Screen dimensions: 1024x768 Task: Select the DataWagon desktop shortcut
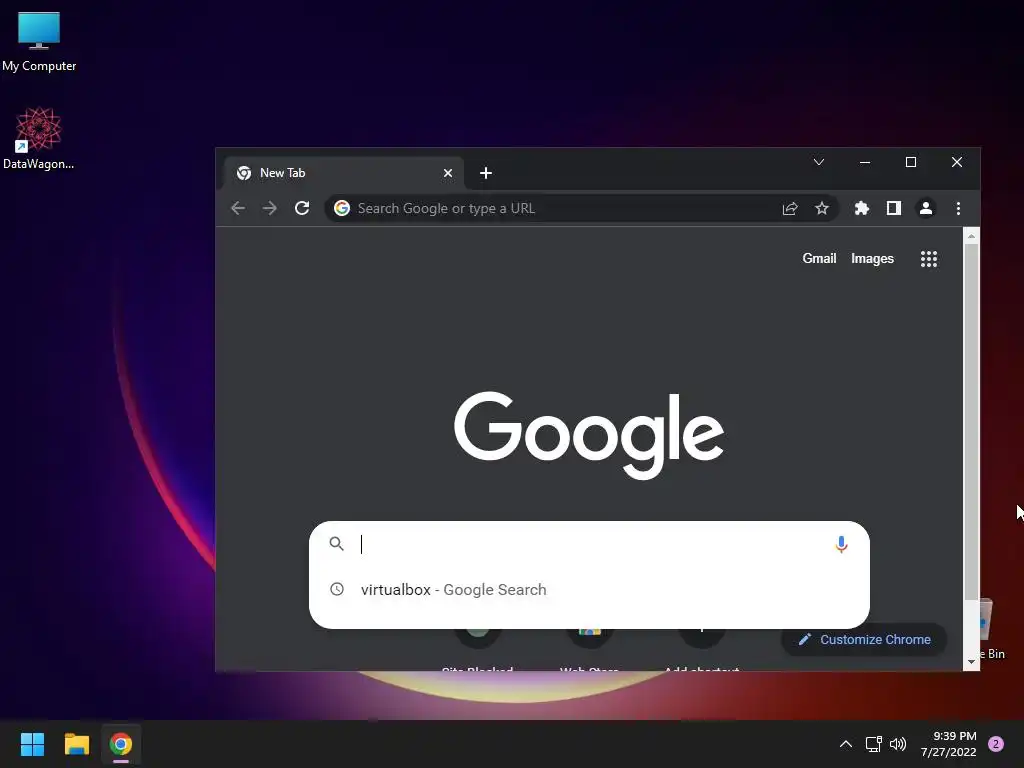(39, 139)
